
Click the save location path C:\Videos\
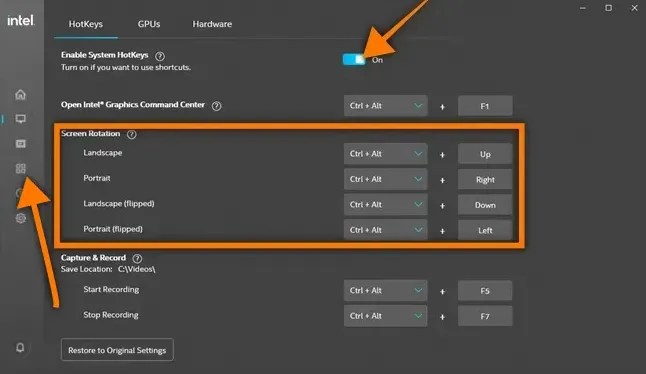pos(137,269)
